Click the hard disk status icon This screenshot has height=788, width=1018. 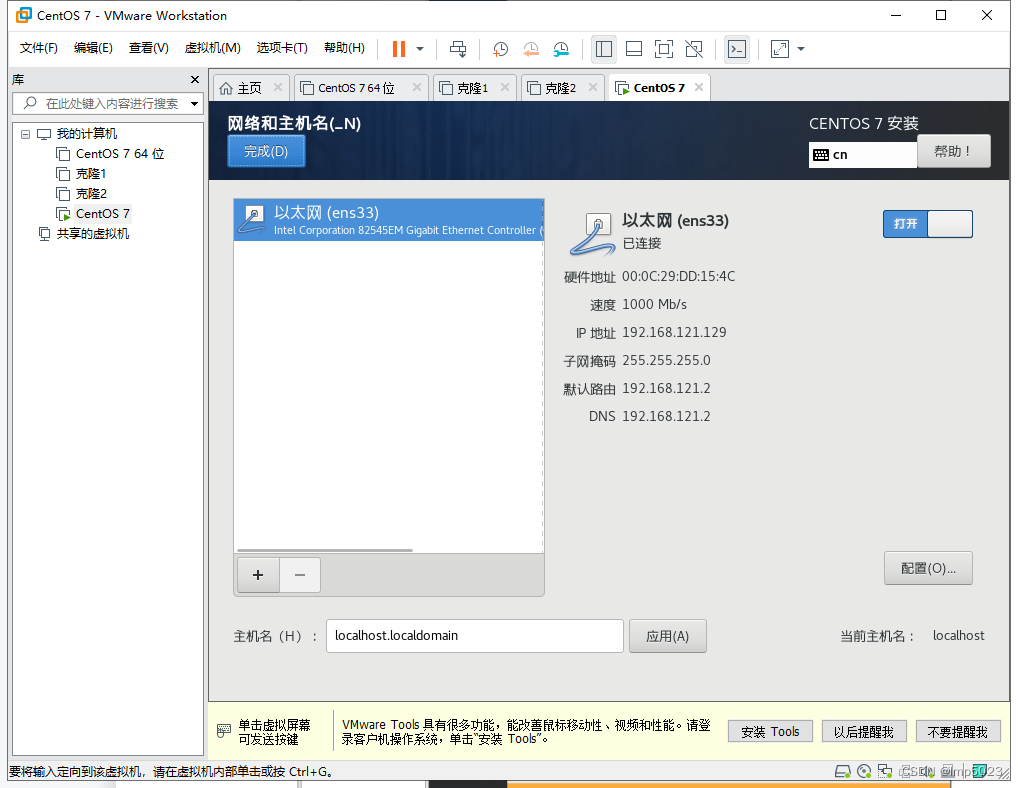point(842,771)
